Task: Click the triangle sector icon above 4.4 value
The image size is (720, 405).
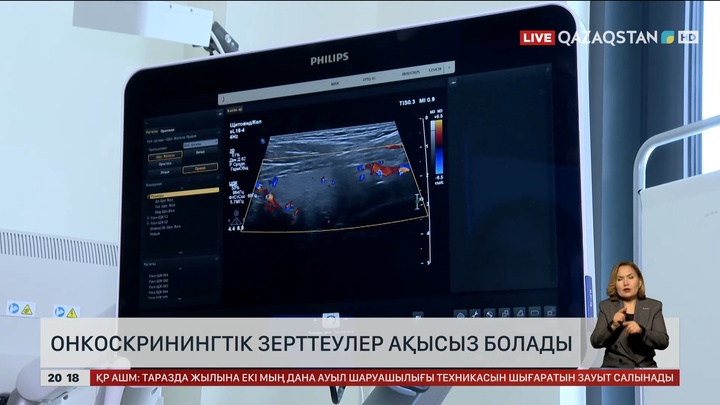Action: 236,219
